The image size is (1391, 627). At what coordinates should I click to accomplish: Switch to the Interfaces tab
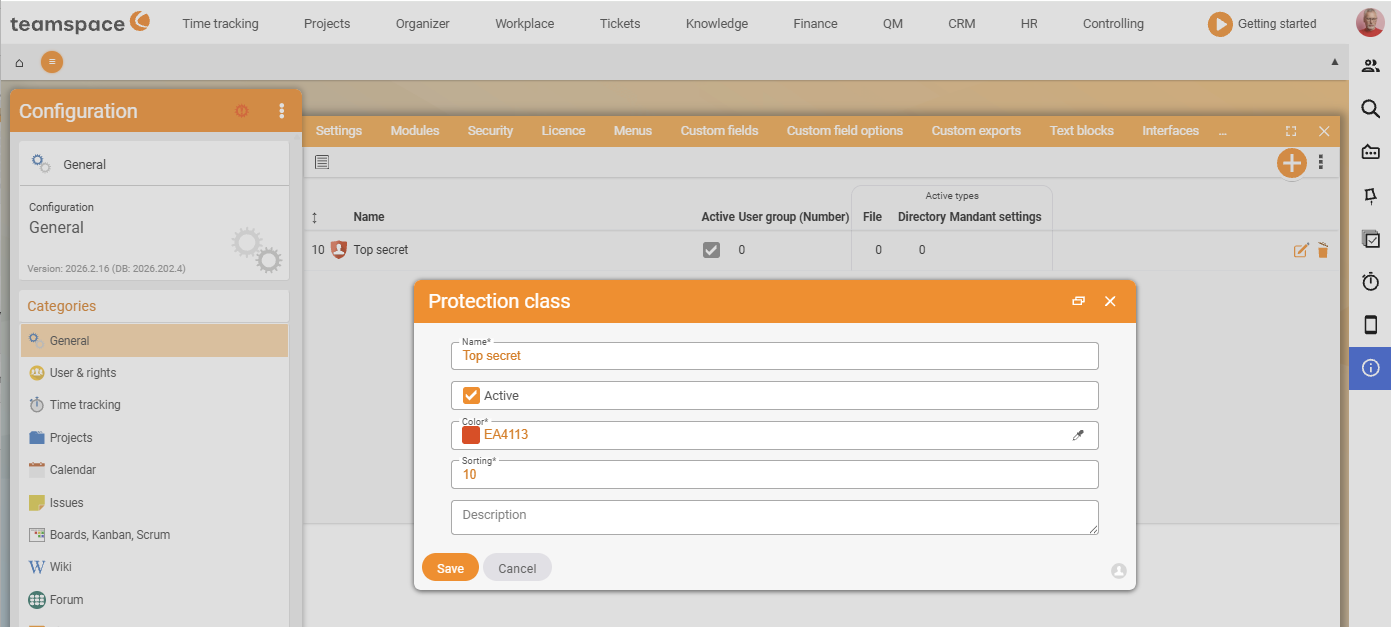1171,131
